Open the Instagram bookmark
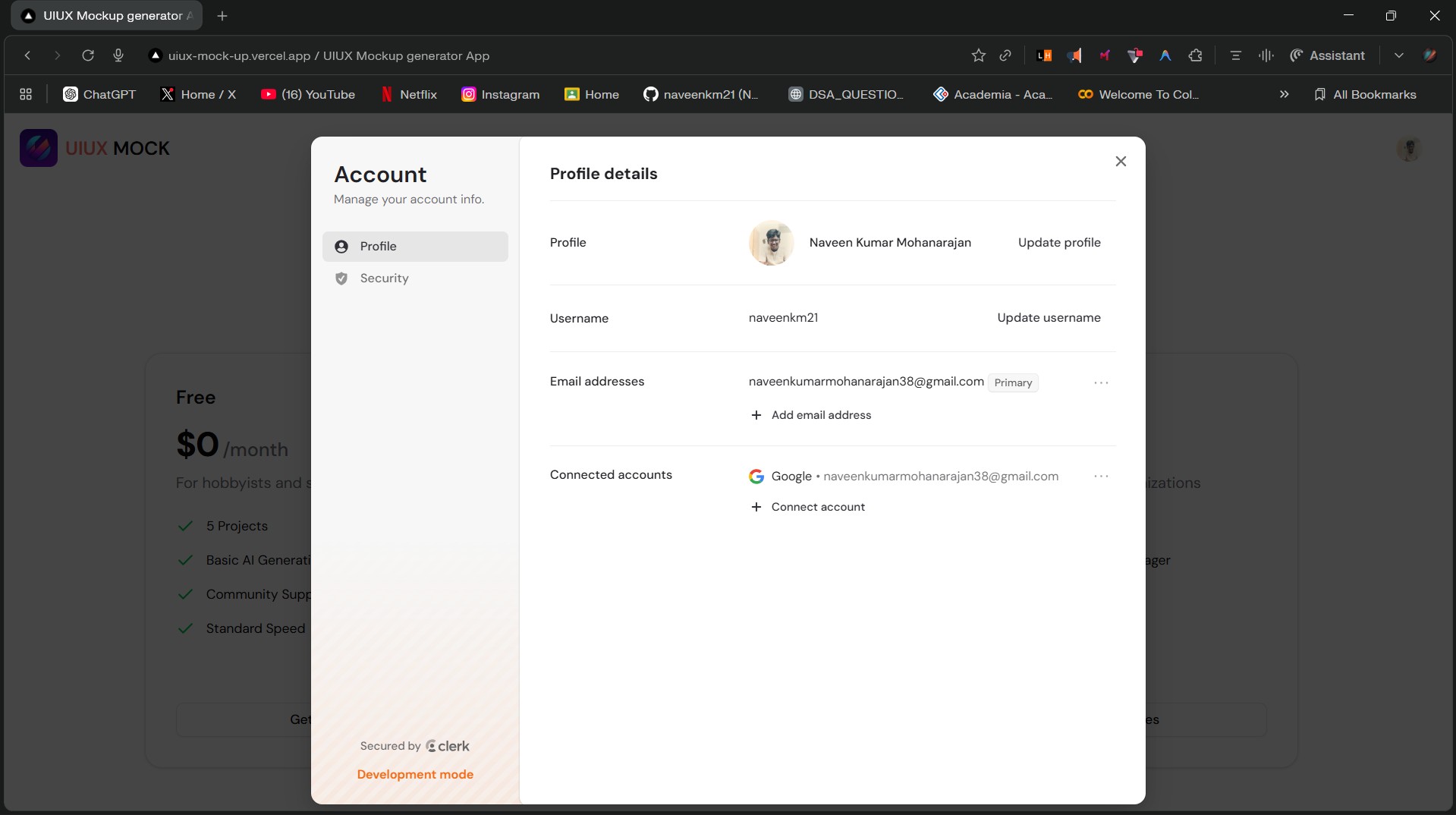1456x815 pixels. 501,94
